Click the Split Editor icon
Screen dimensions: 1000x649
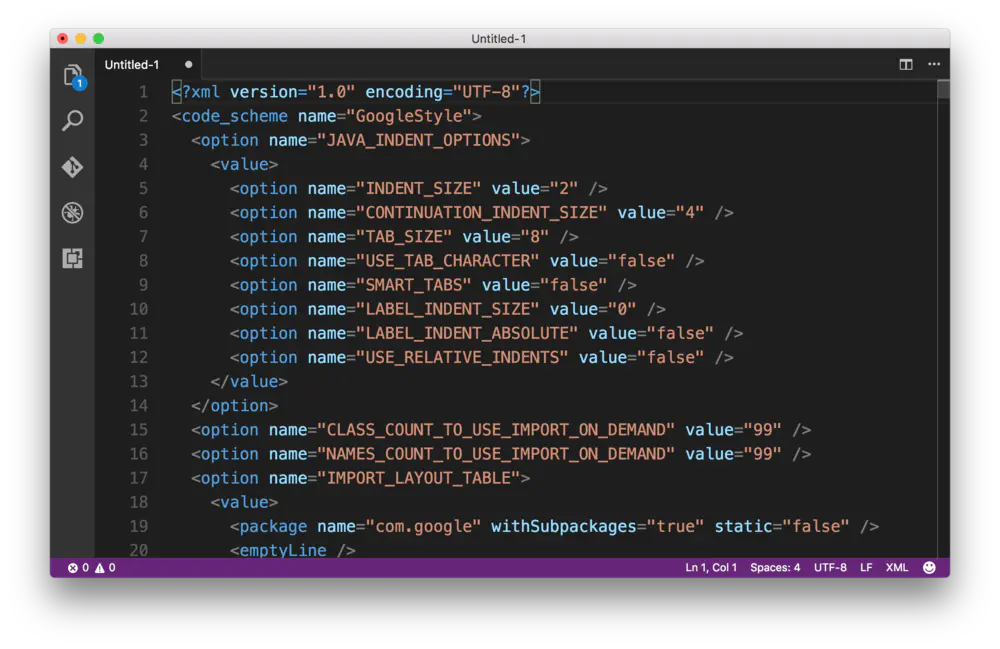pyautogui.click(x=905, y=63)
